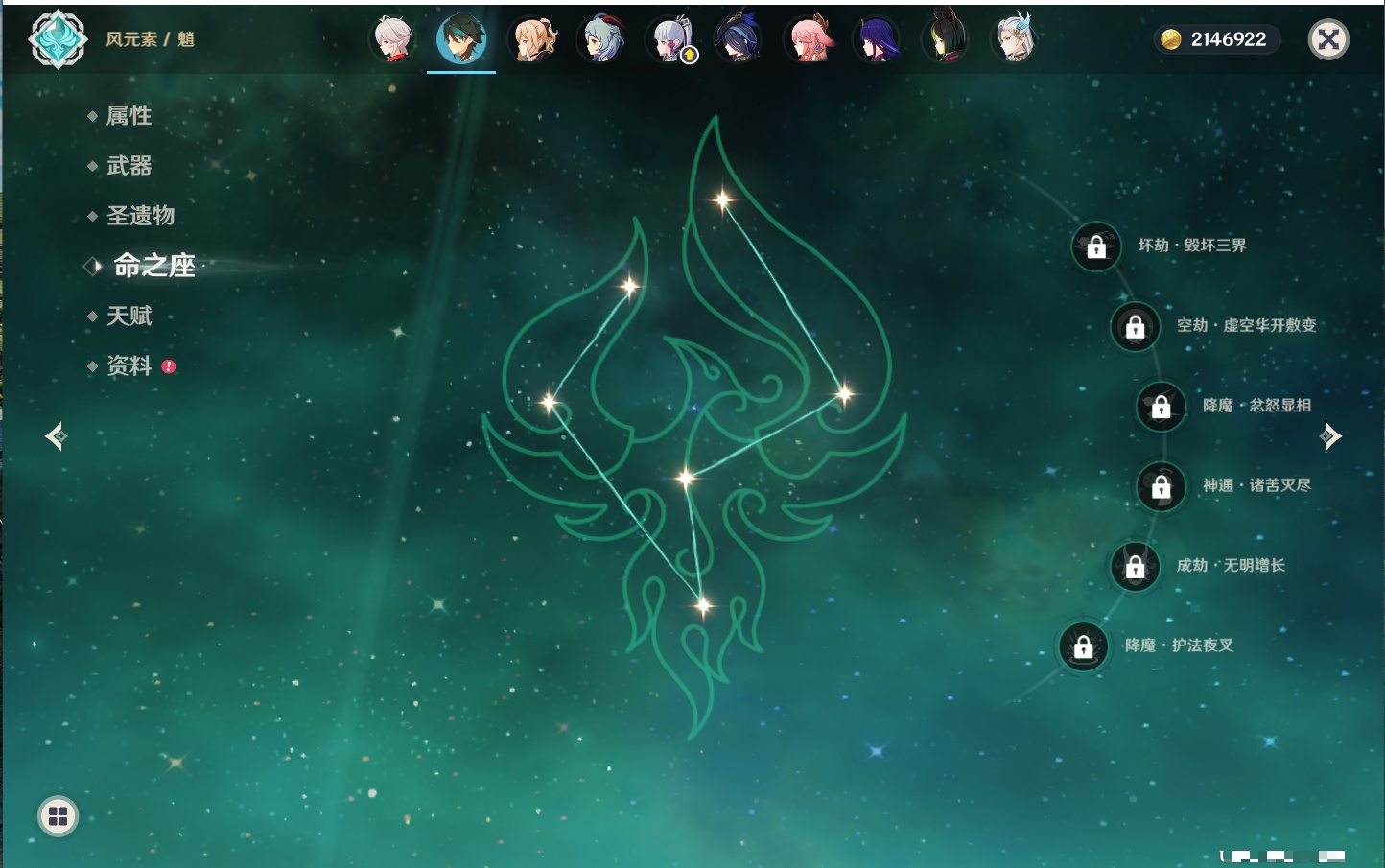View constellation label 空劫 · 虚空华开敷变

click(1247, 325)
